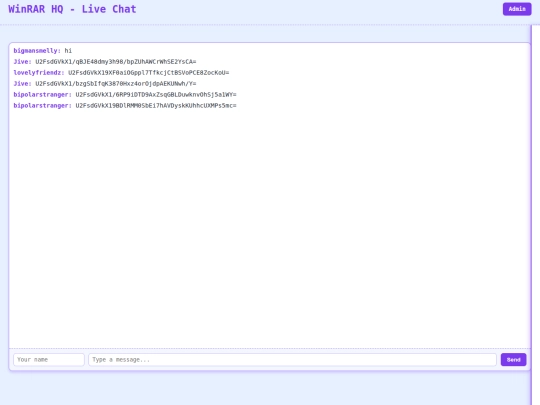Select the lovelyfriendz username
Image resolution: width=540 pixels, height=405 pixels.
(x=39, y=73)
